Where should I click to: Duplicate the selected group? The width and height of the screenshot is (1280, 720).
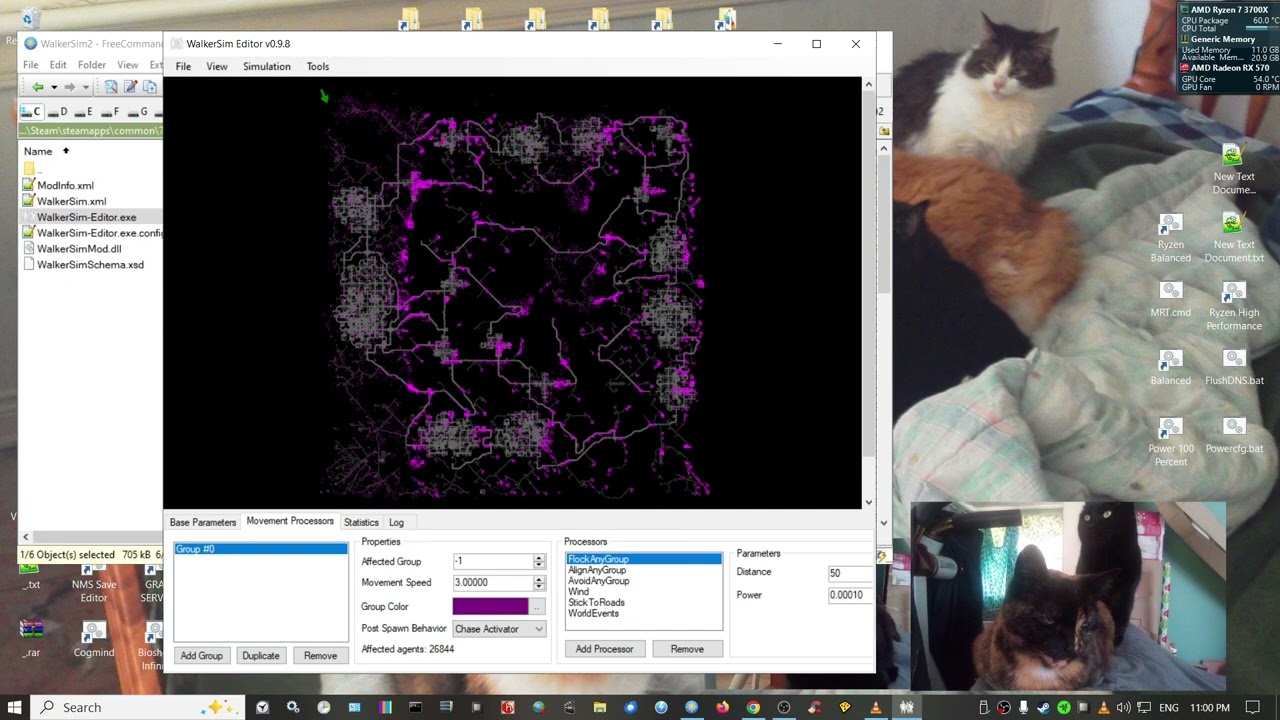tap(260, 655)
